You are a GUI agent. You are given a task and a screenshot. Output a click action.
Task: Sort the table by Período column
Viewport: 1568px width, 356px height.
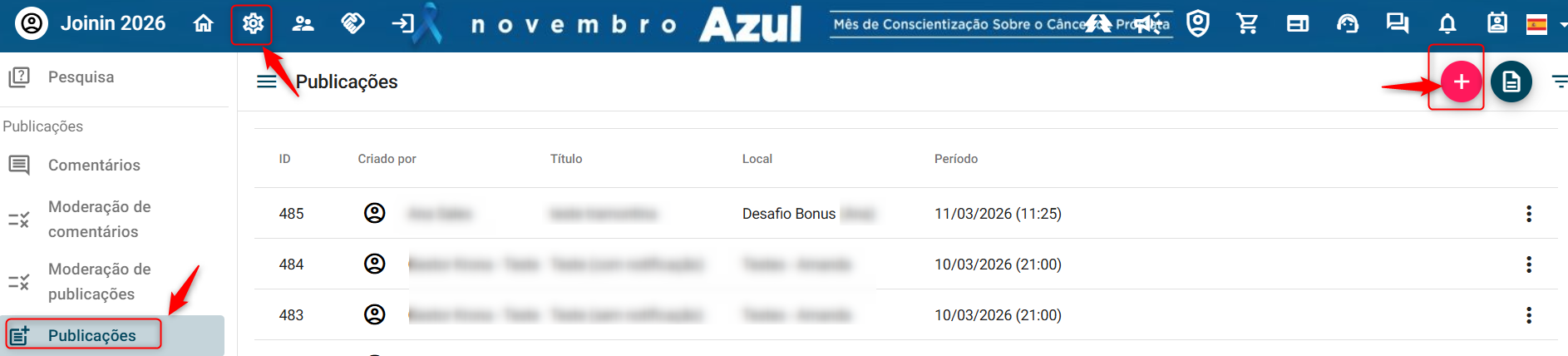coord(955,159)
